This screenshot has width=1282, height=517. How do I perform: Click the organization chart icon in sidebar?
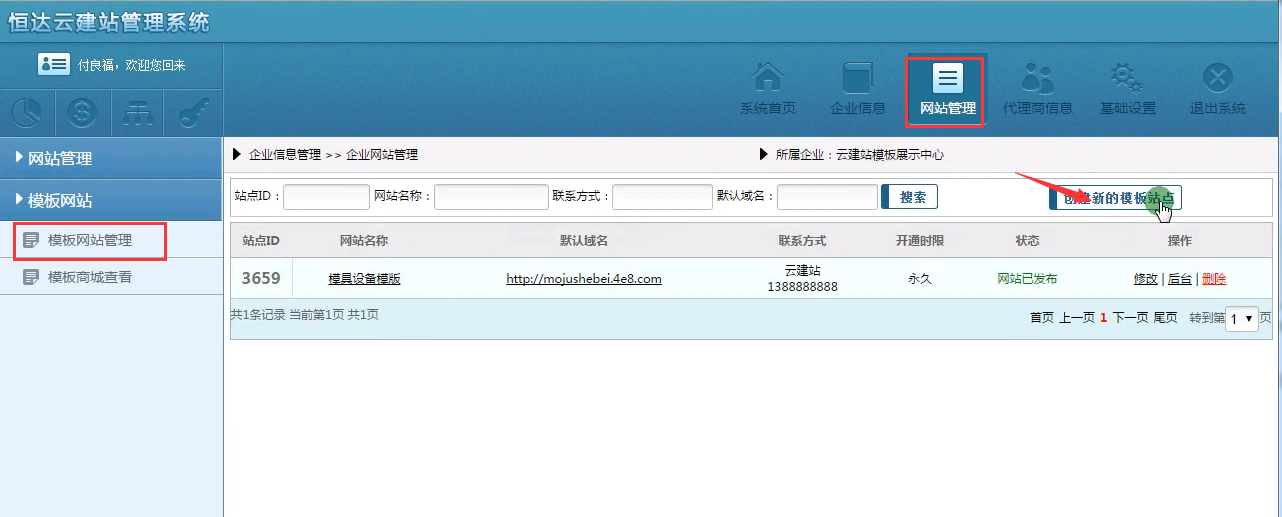click(138, 113)
